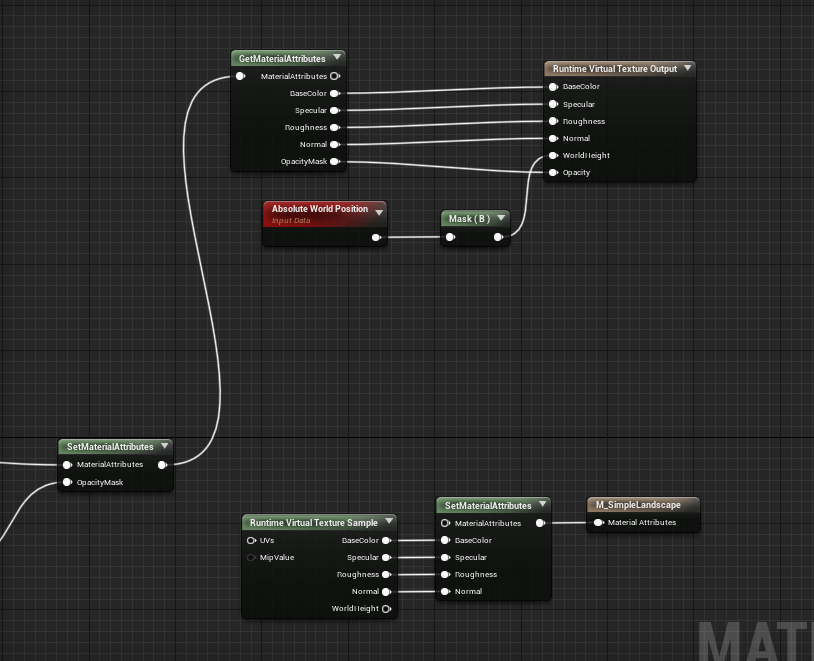The image size is (814, 661).
Task: Click the Mask (B) output pin
Action: [x=498, y=237]
